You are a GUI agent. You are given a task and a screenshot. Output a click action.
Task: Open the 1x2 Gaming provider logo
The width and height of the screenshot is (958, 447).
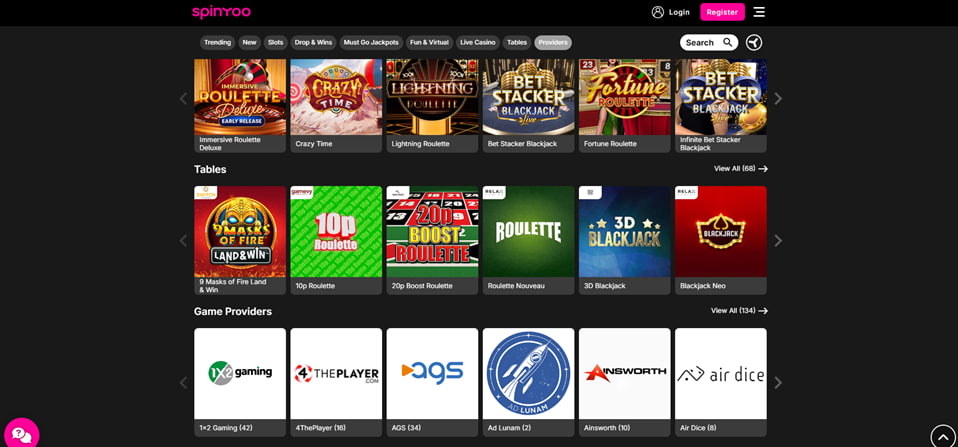[x=240, y=373]
